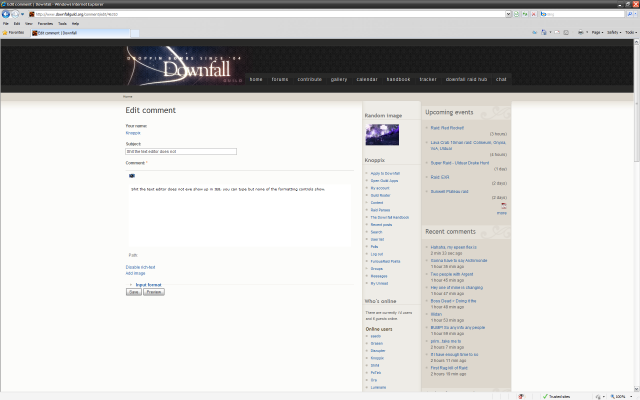Open the Help menu
The height and width of the screenshot is (400, 640).
pyautogui.click(x=76, y=24)
